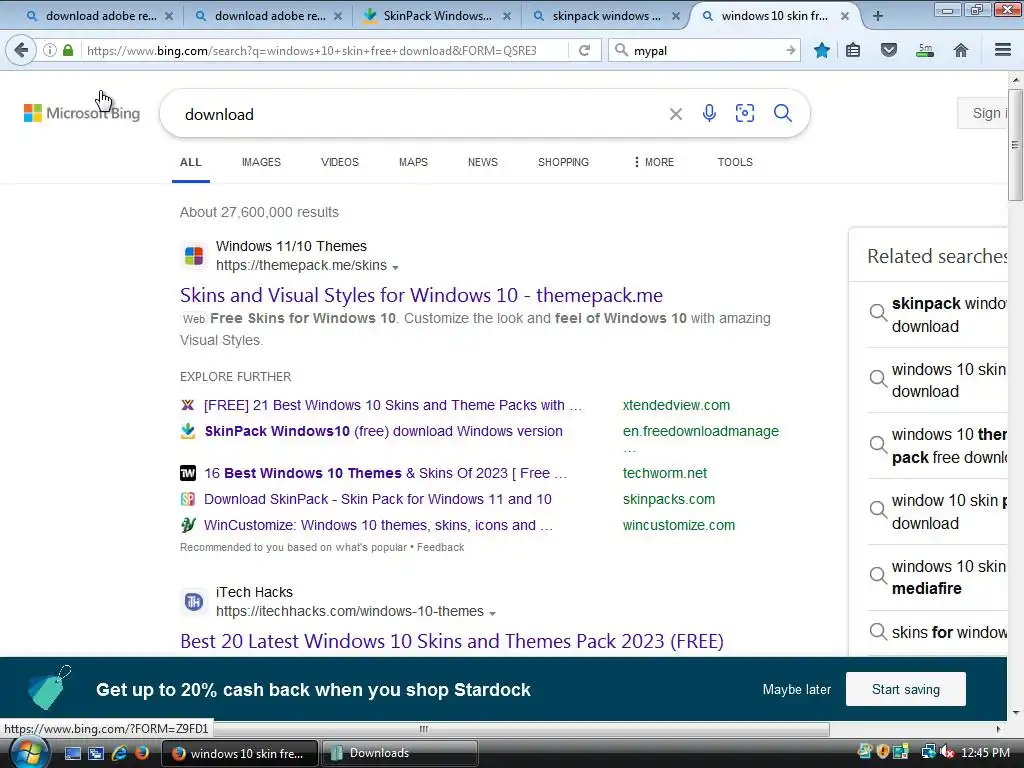Open the browser hamburger menu
Screen dimensions: 1024x768
click(1003, 50)
